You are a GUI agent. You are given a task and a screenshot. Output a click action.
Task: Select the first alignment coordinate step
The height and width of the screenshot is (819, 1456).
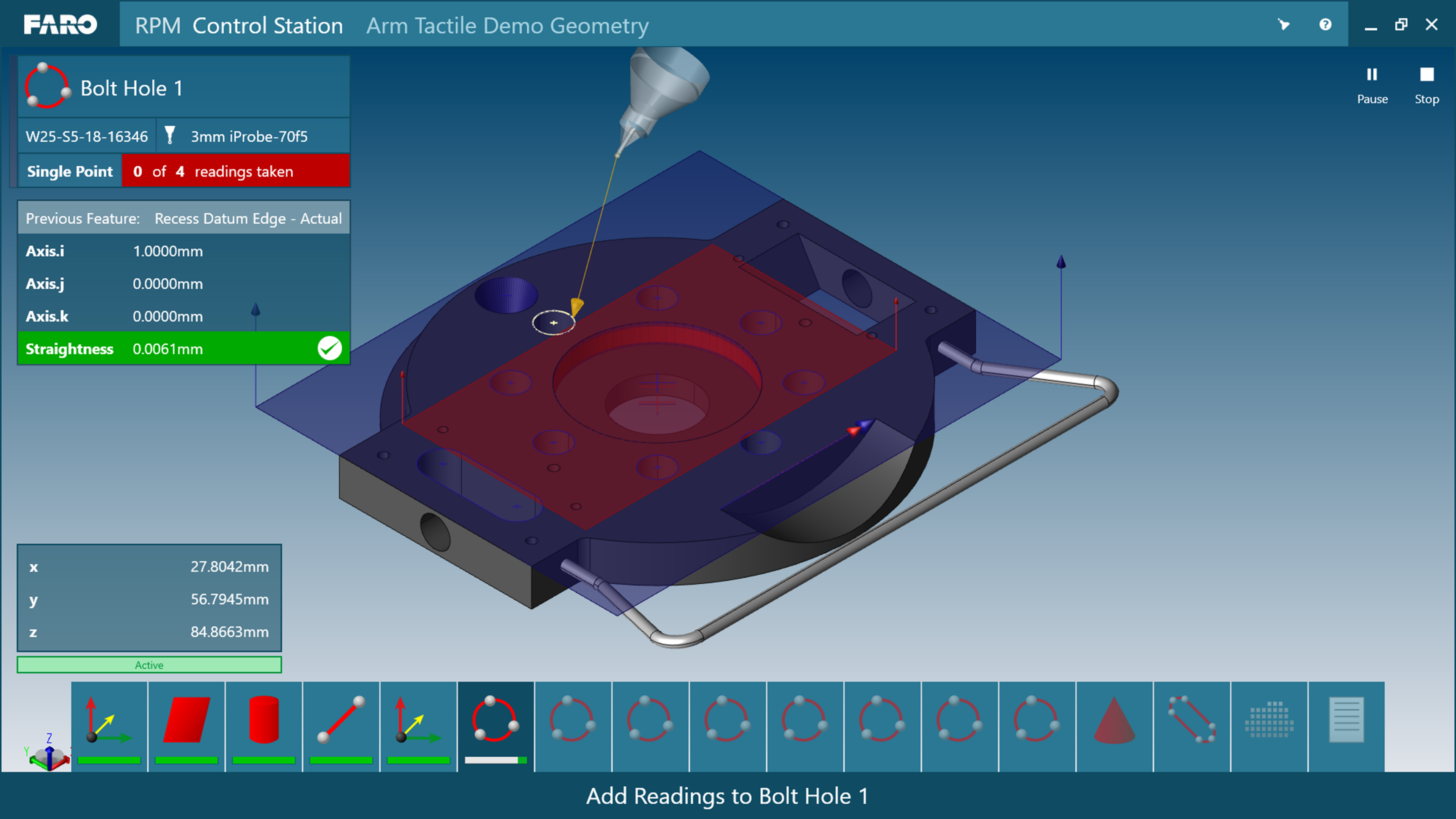pyautogui.click(x=109, y=726)
